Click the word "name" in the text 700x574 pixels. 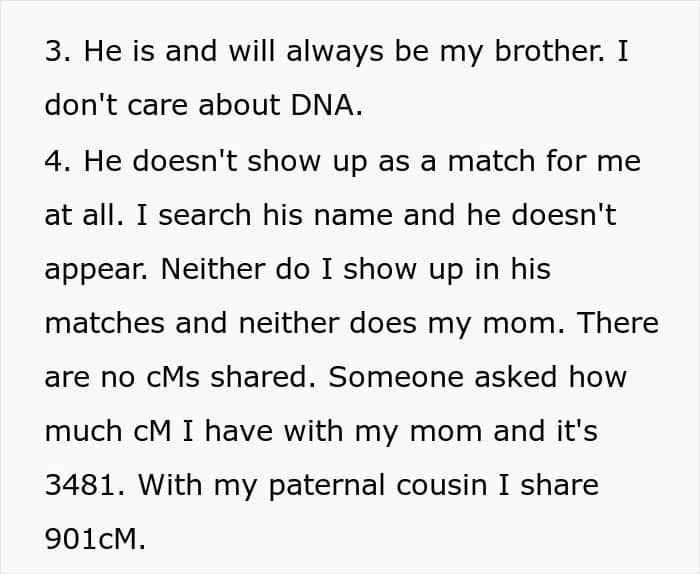coord(353,215)
